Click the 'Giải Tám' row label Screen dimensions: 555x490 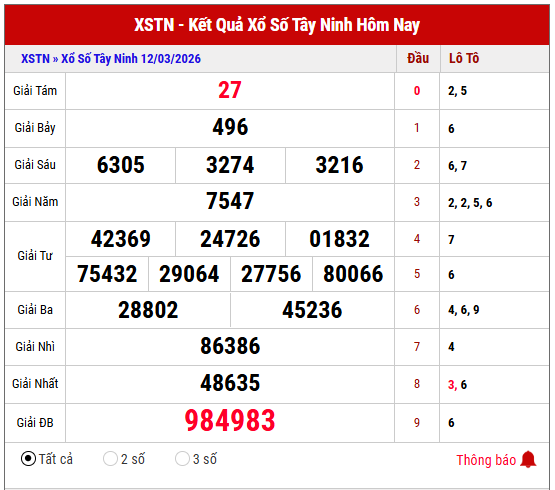pos(35,91)
